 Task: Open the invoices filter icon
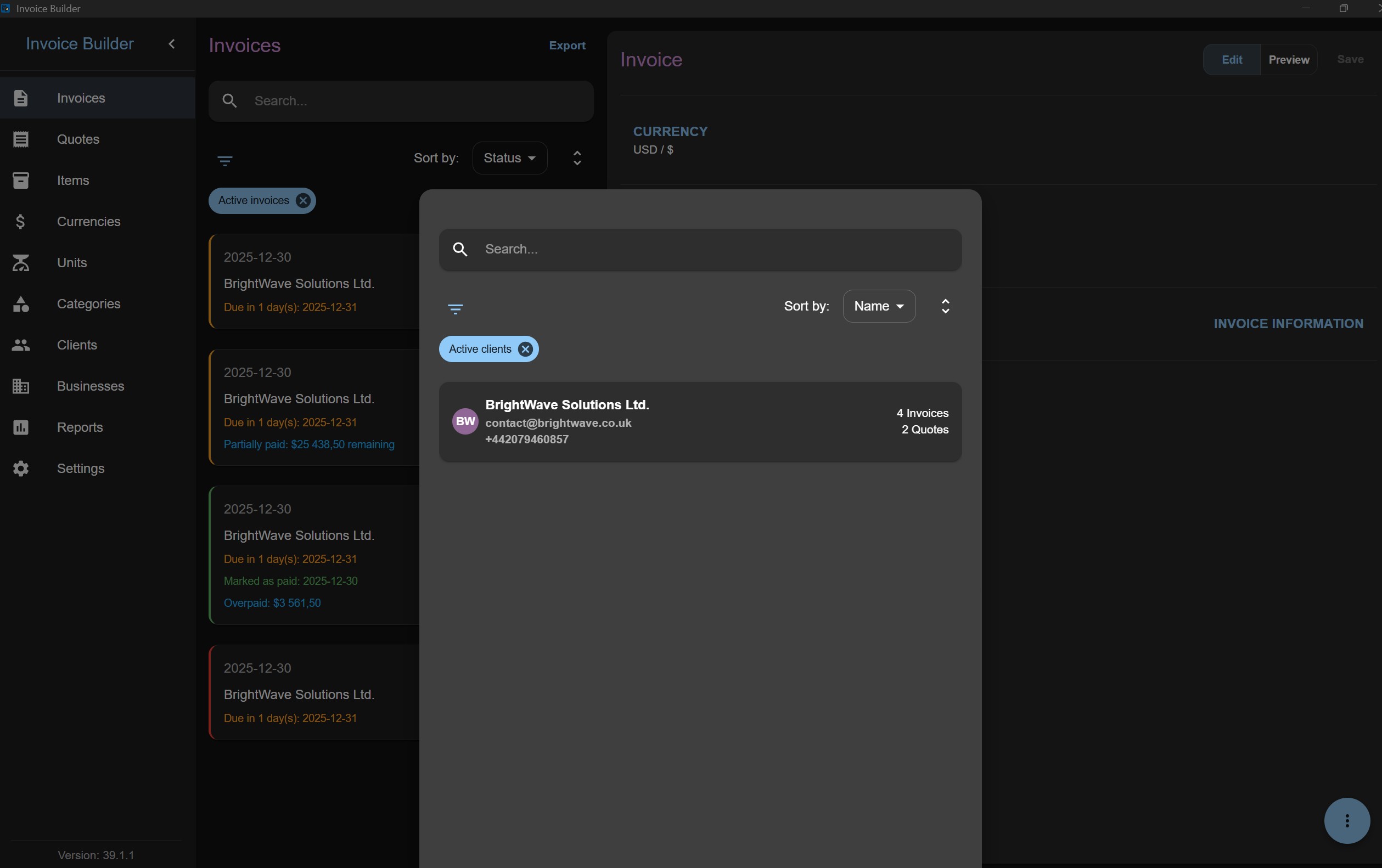[x=225, y=161]
